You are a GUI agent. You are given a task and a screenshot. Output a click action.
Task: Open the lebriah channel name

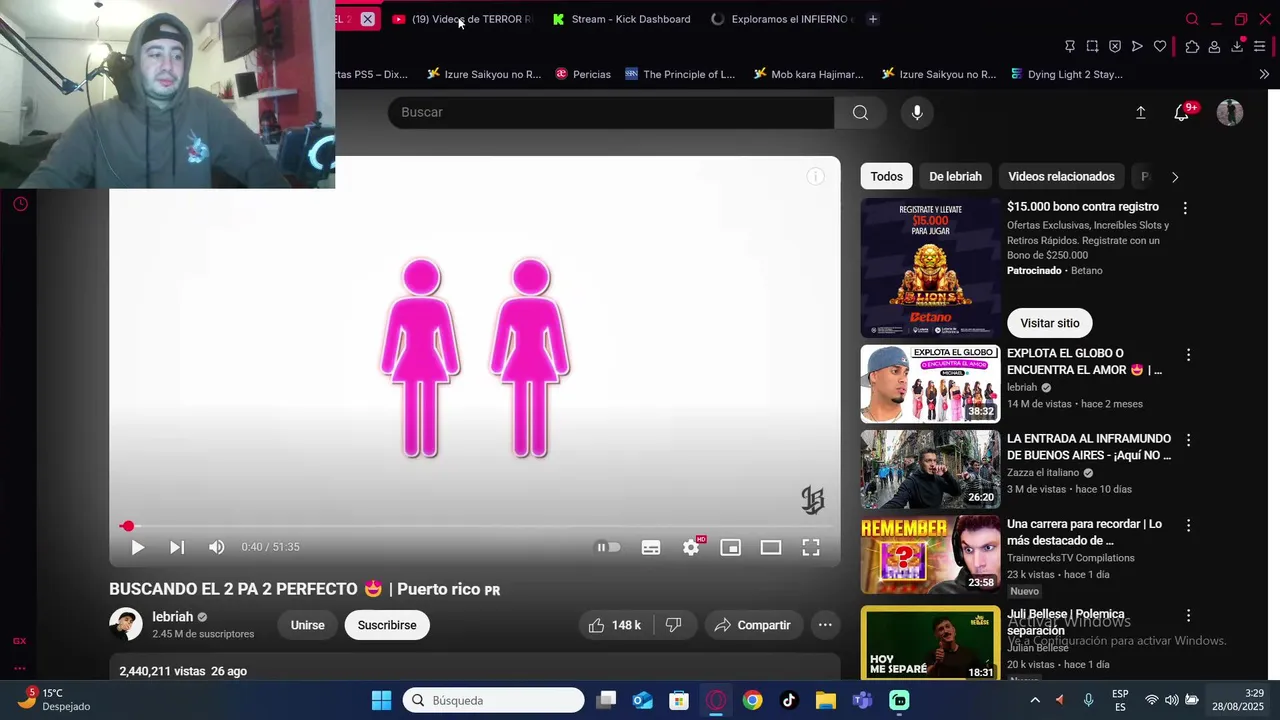(x=172, y=617)
